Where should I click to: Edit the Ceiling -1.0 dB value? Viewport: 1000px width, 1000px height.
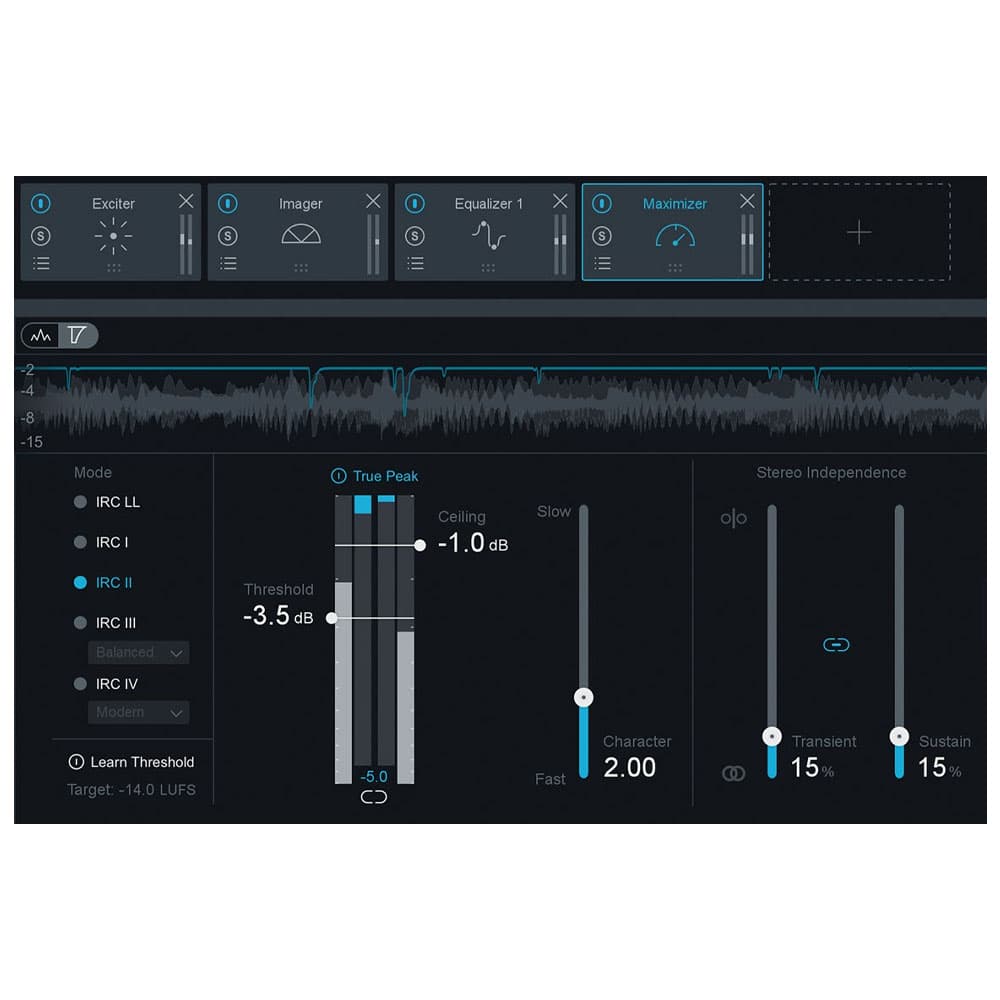(473, 543)
